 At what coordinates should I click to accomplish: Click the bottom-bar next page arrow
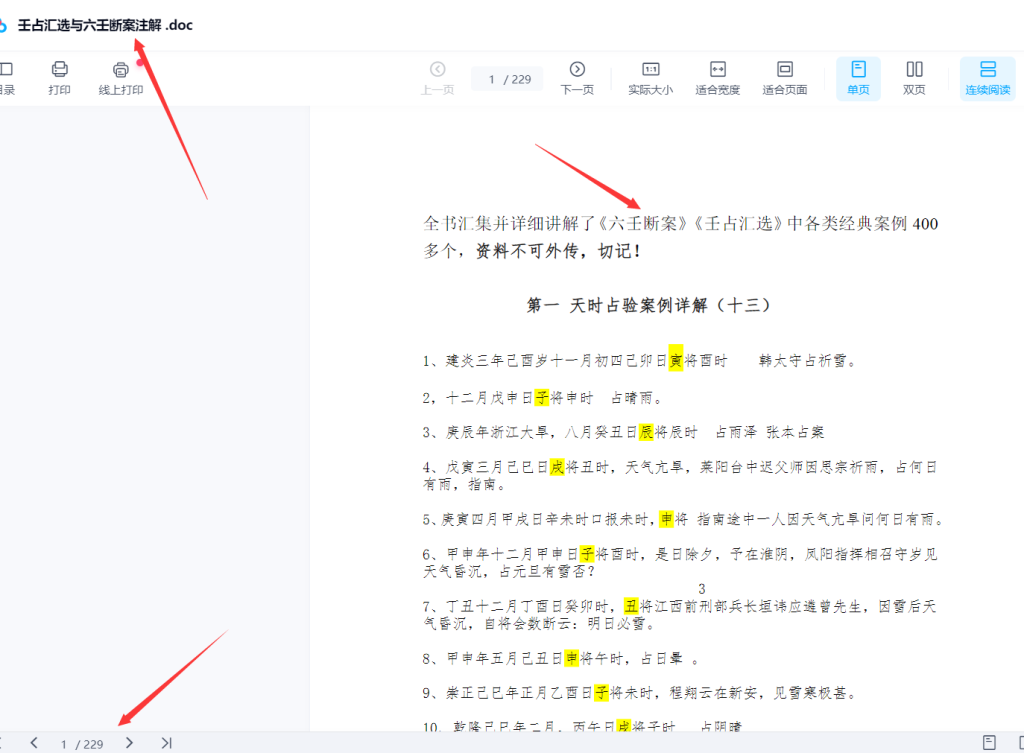click(128, 743)
